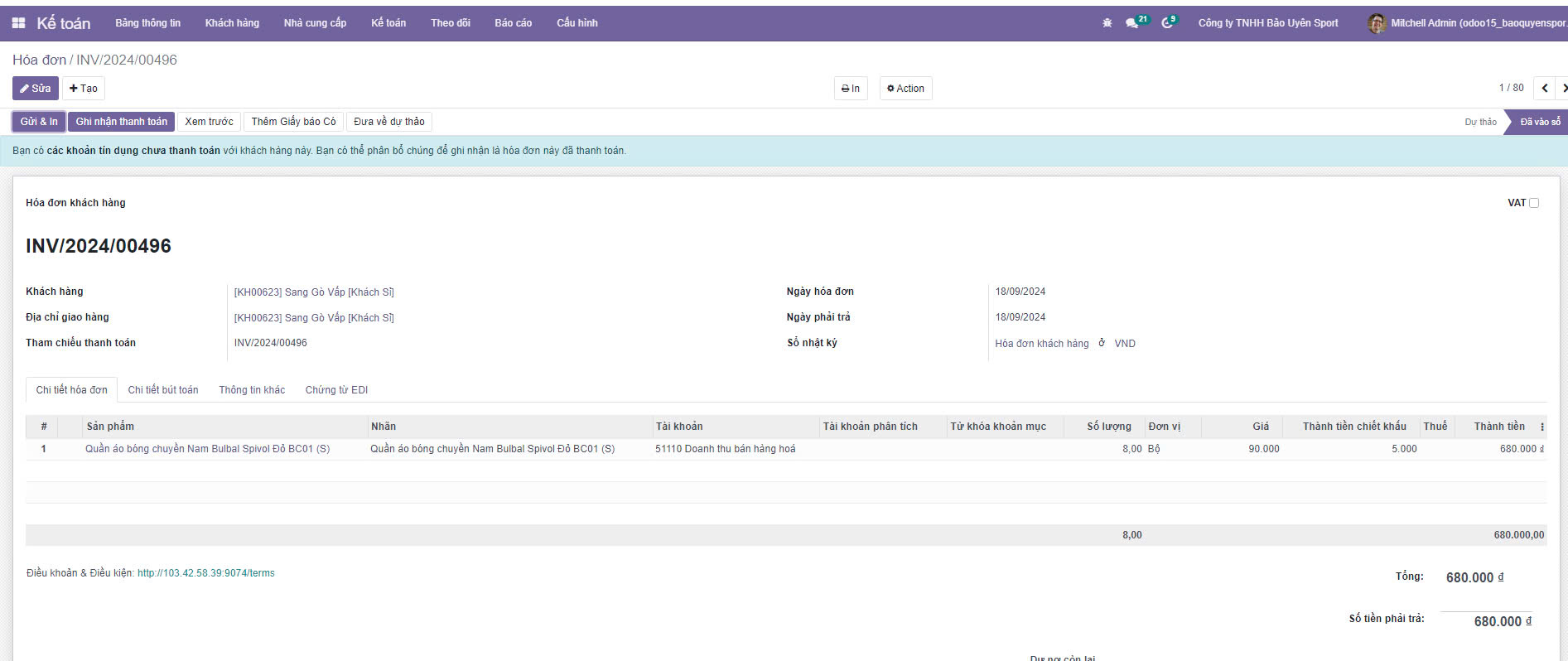Expand the Action dropdown
The width and height of the screenshot is (1568, 661).
tap(905, 89)
